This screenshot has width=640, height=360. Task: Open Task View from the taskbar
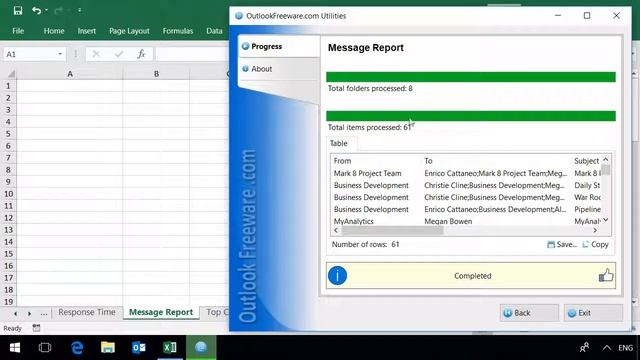(x=45, y=347)
